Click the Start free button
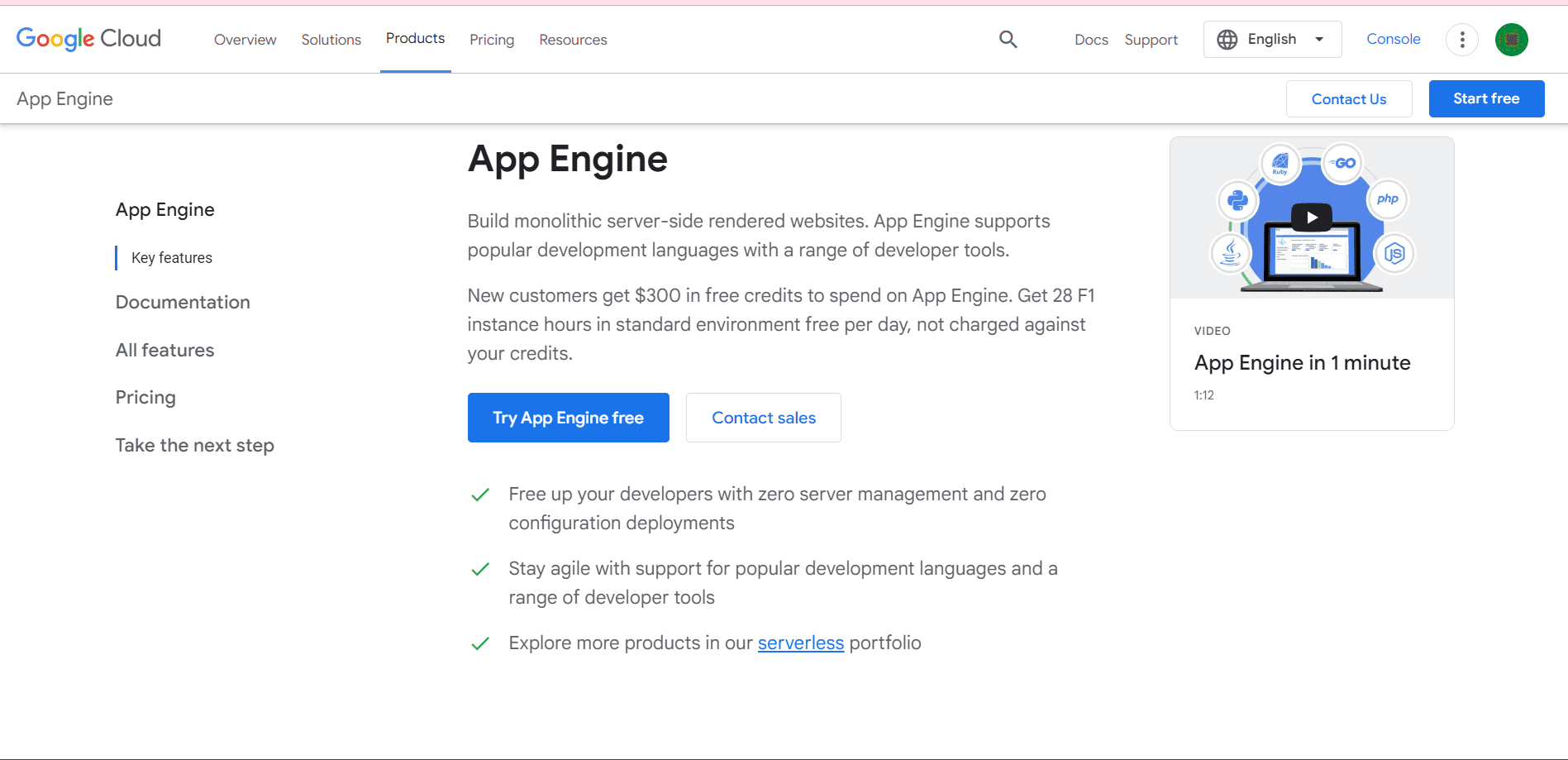The height and width of the screenshot is (760, 1568). [x=1486, y=98]
